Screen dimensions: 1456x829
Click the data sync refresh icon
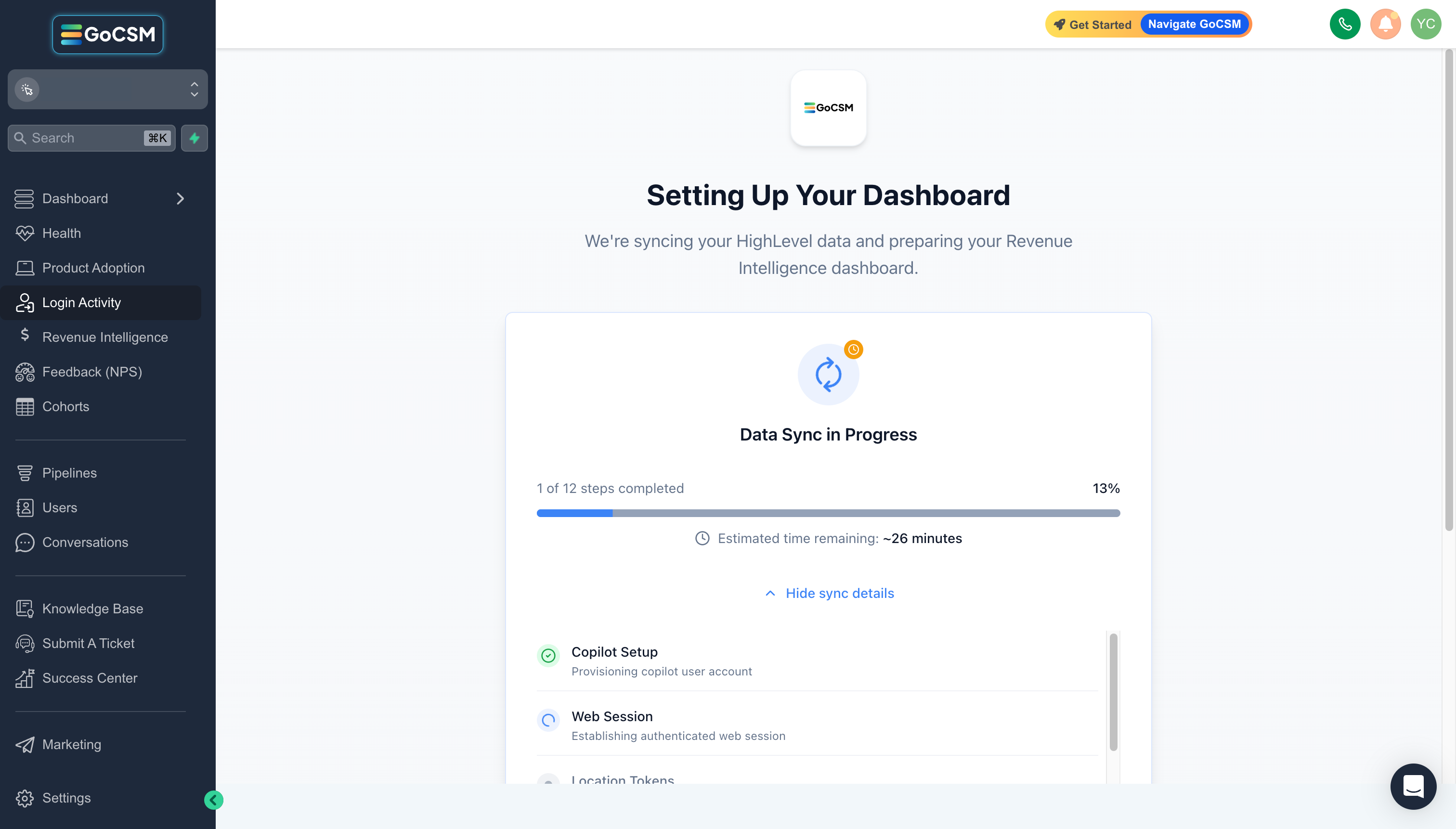[829, 375]
